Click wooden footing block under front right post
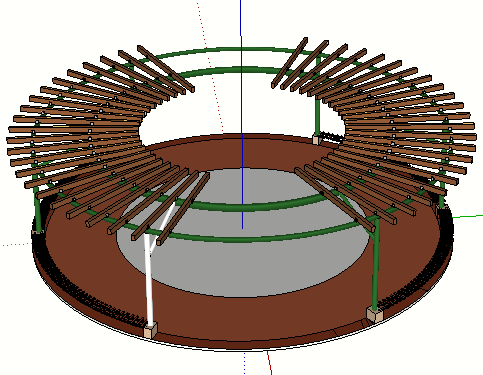The width and height of the screenshot is (483, 375). (375, 314)
